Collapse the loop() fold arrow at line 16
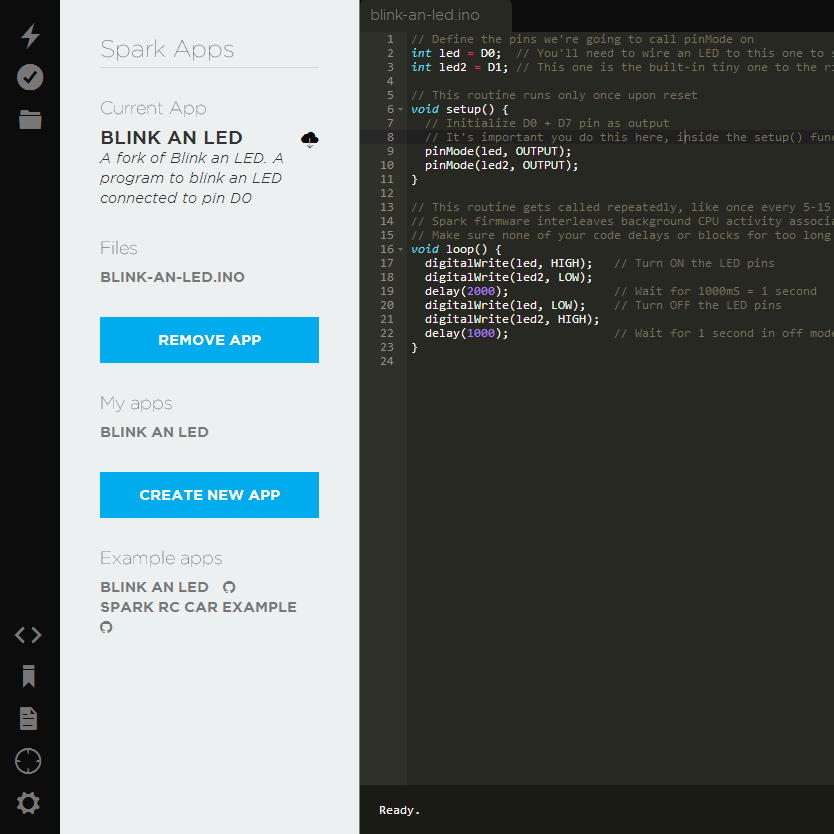834x834 pixels. click(x=401, y=249)
